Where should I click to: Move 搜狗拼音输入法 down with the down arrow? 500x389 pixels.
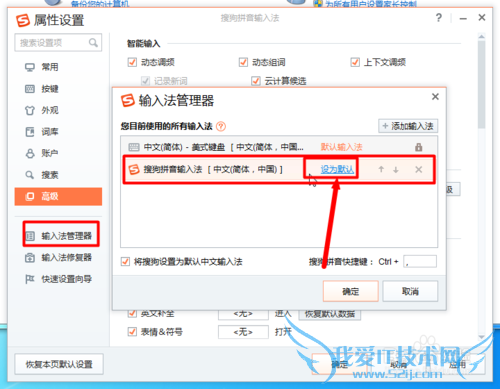[x=396, y=170]
